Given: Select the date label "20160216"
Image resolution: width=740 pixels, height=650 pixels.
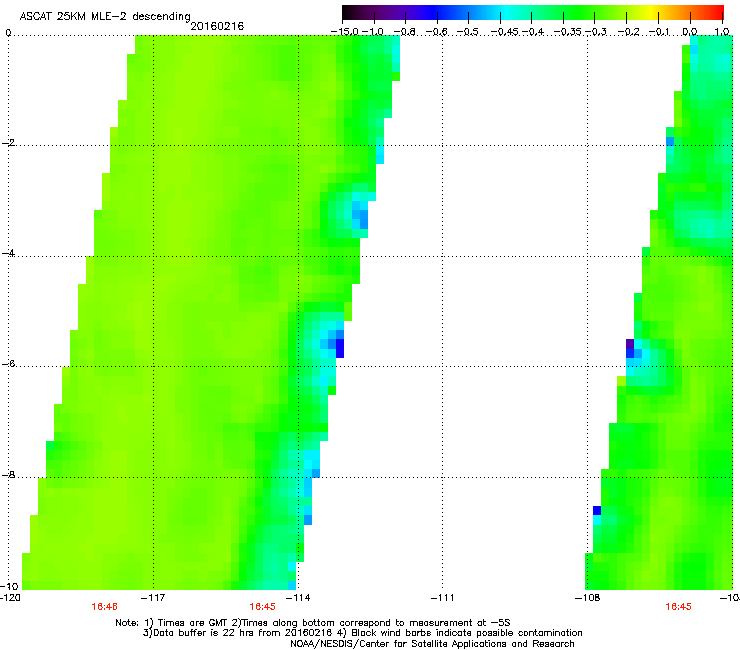Looking at the screenshot, I should click(217, 26).
